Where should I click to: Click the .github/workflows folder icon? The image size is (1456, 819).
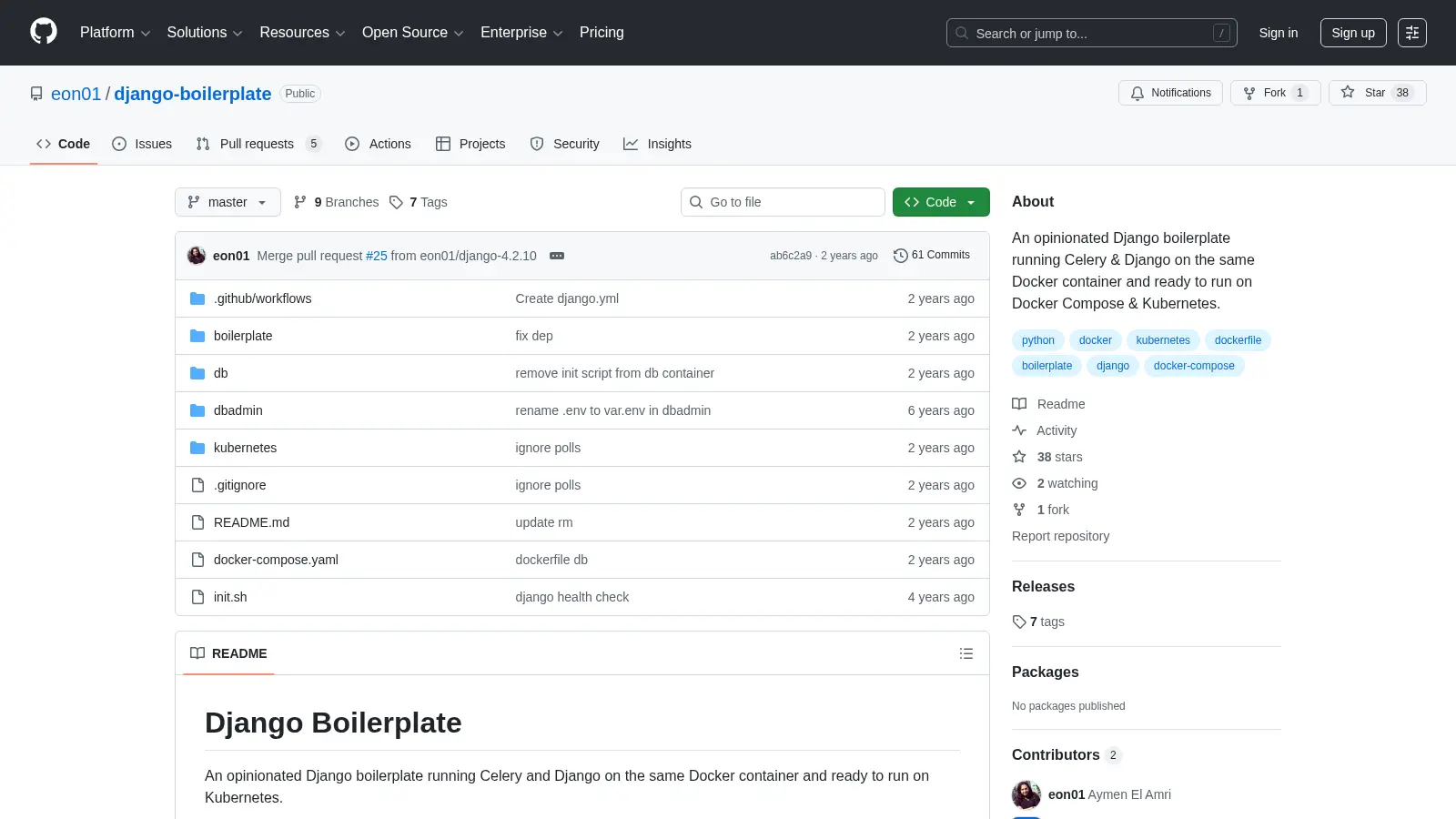coord(197,298)
